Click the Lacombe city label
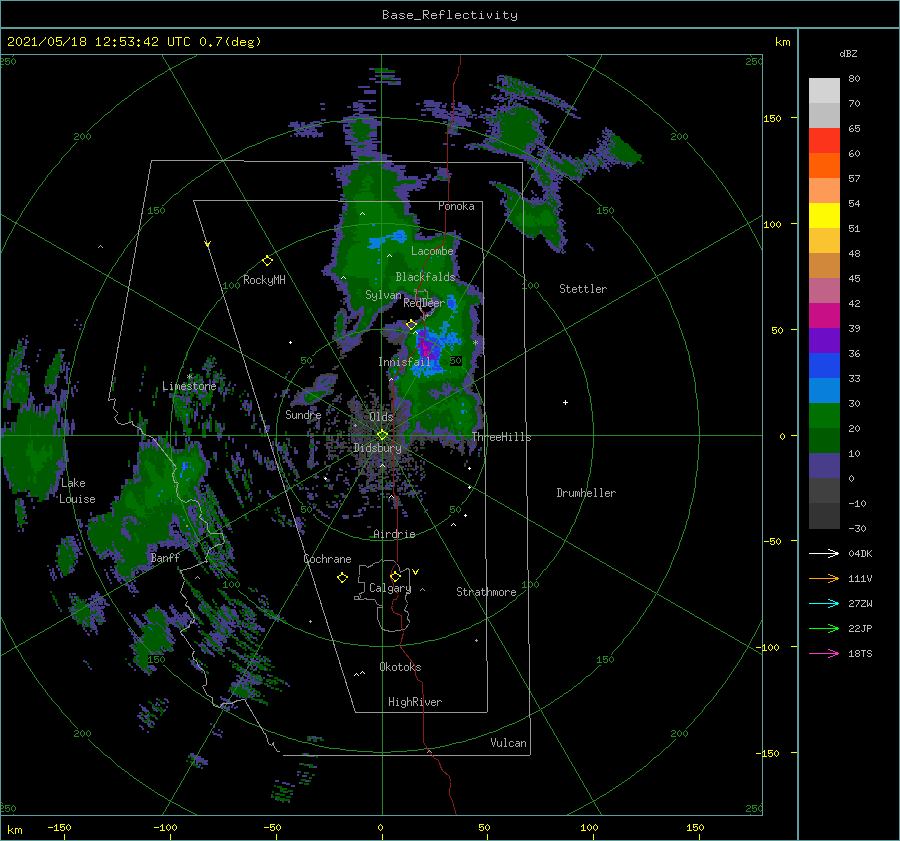Viewport: 900px width, 841px height. (432, 251)
